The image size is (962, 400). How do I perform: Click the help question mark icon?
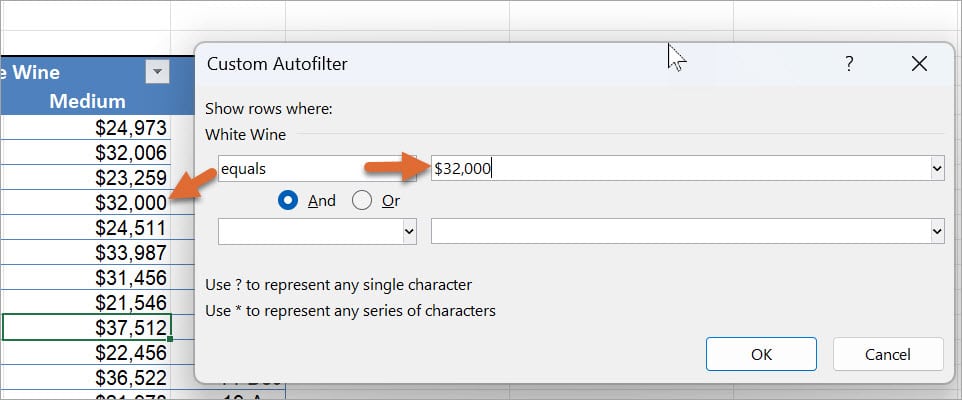click(x=849, y=65)
